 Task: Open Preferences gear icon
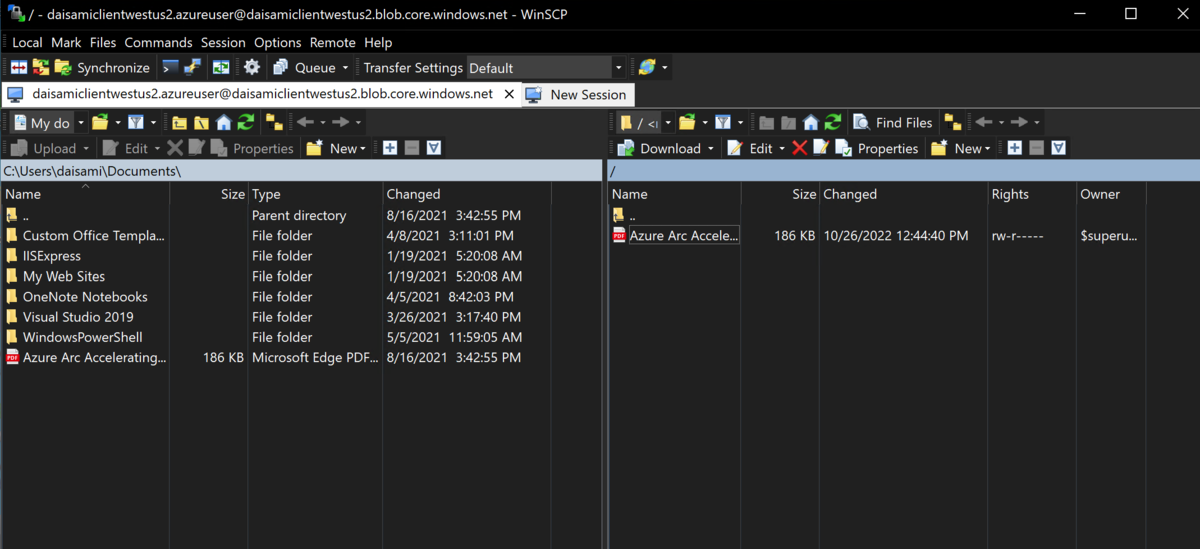tap(252, 68)
